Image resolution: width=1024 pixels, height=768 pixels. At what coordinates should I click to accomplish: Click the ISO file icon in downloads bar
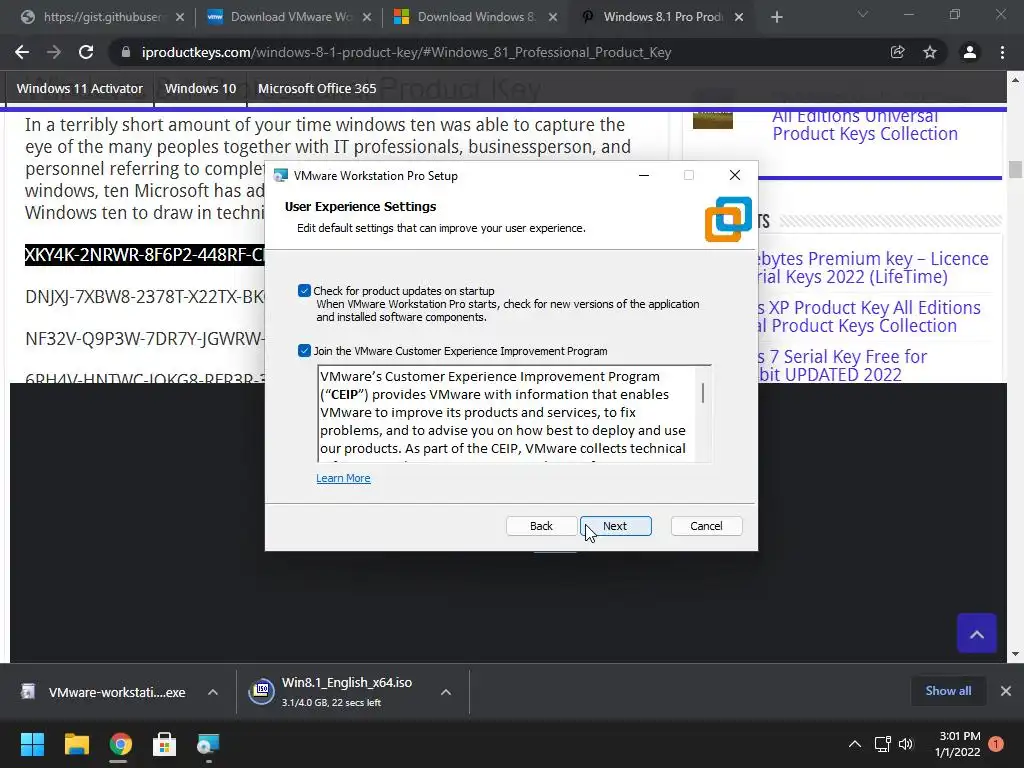(261, 691)
